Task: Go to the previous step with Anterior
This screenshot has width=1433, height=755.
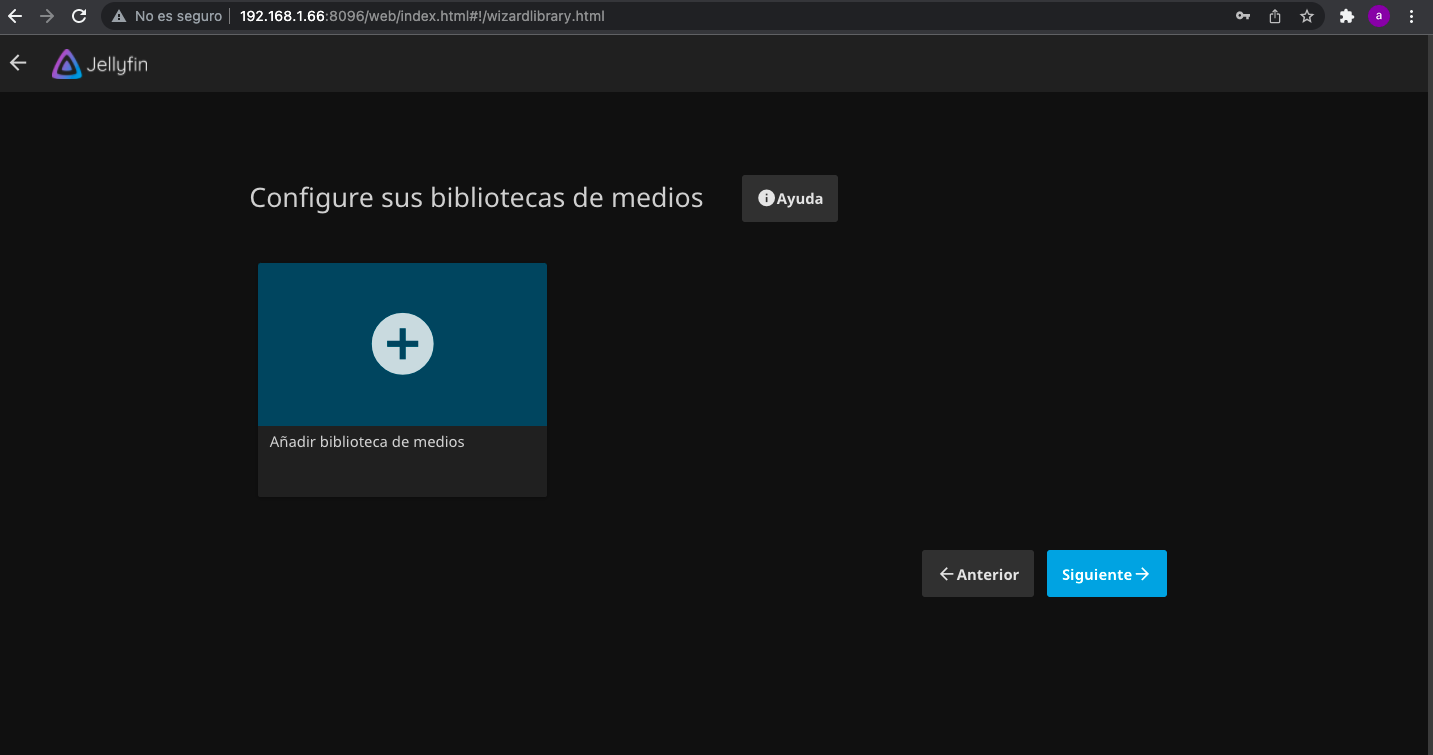Action: [978, 574]
